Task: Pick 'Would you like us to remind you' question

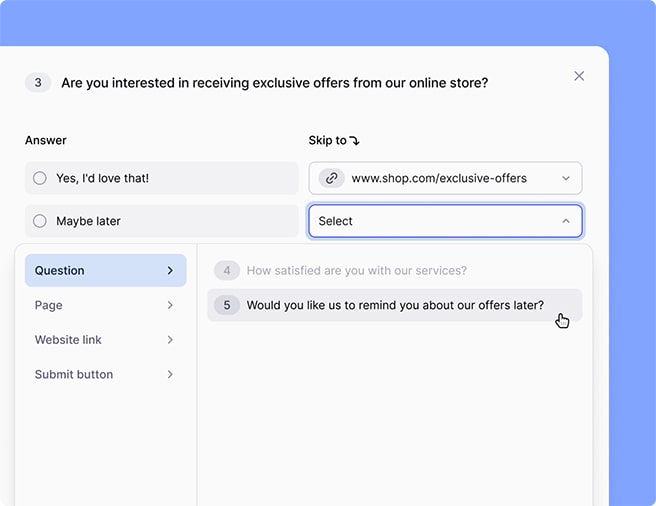Action: point(395,305)
